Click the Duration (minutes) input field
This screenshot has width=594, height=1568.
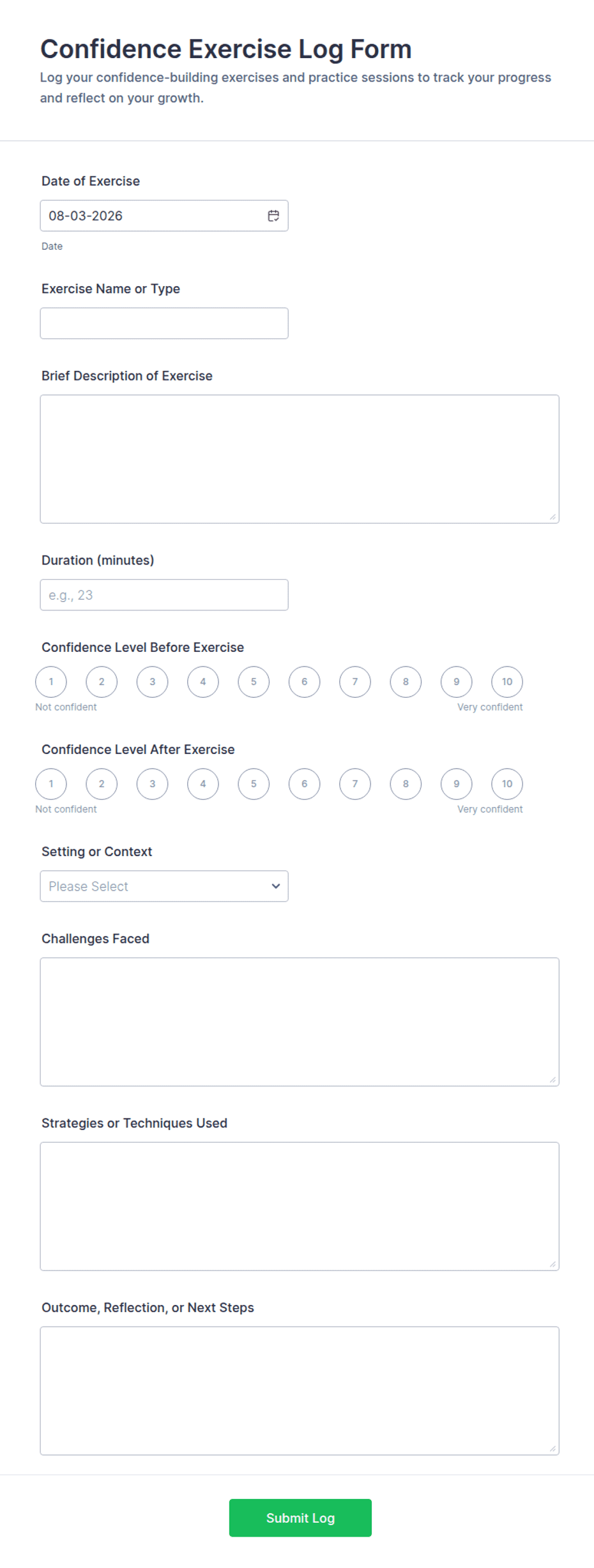pyautogui.click(x=164, y=595)
